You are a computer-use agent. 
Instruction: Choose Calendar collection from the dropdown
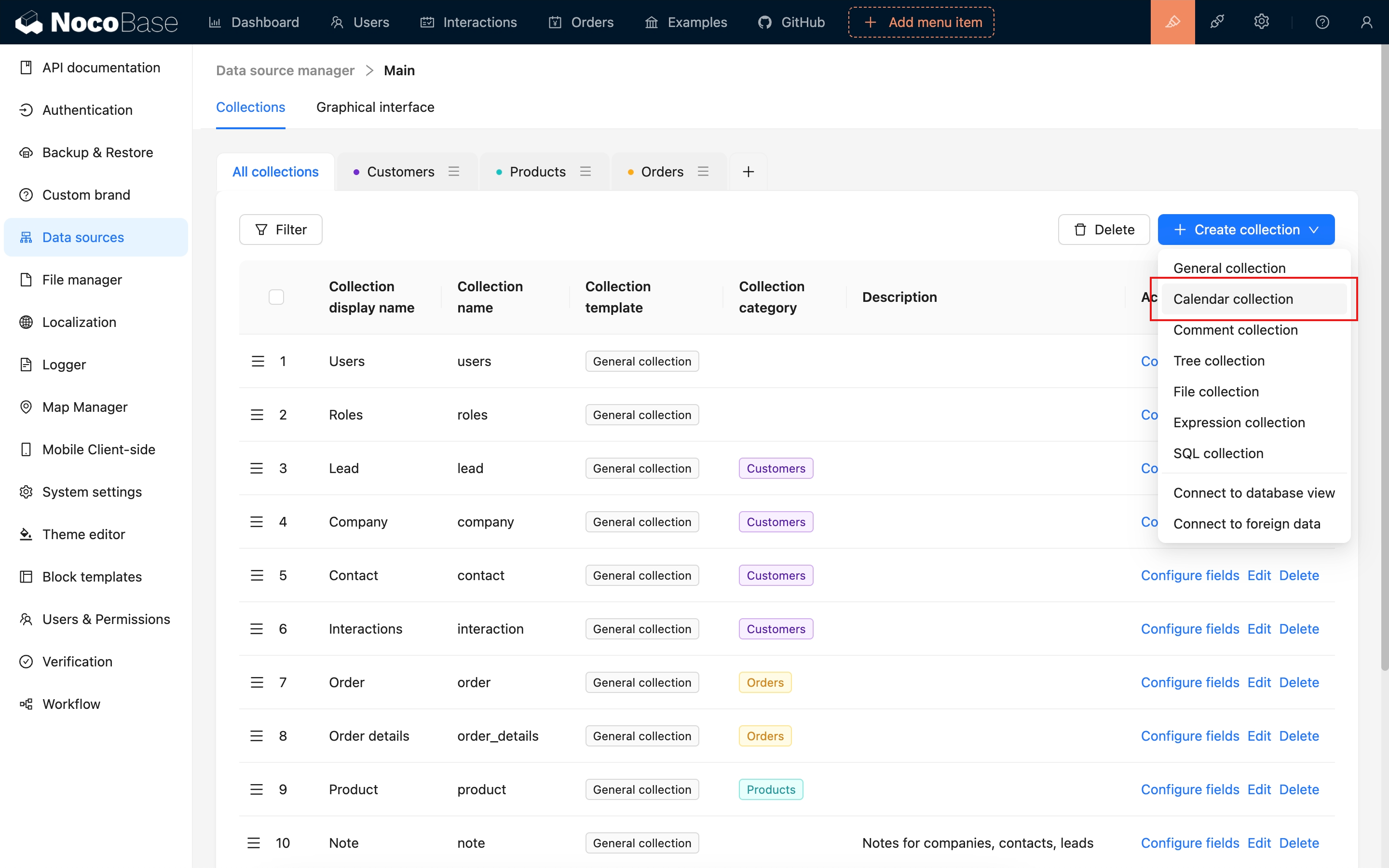(x=1233, y=299)
